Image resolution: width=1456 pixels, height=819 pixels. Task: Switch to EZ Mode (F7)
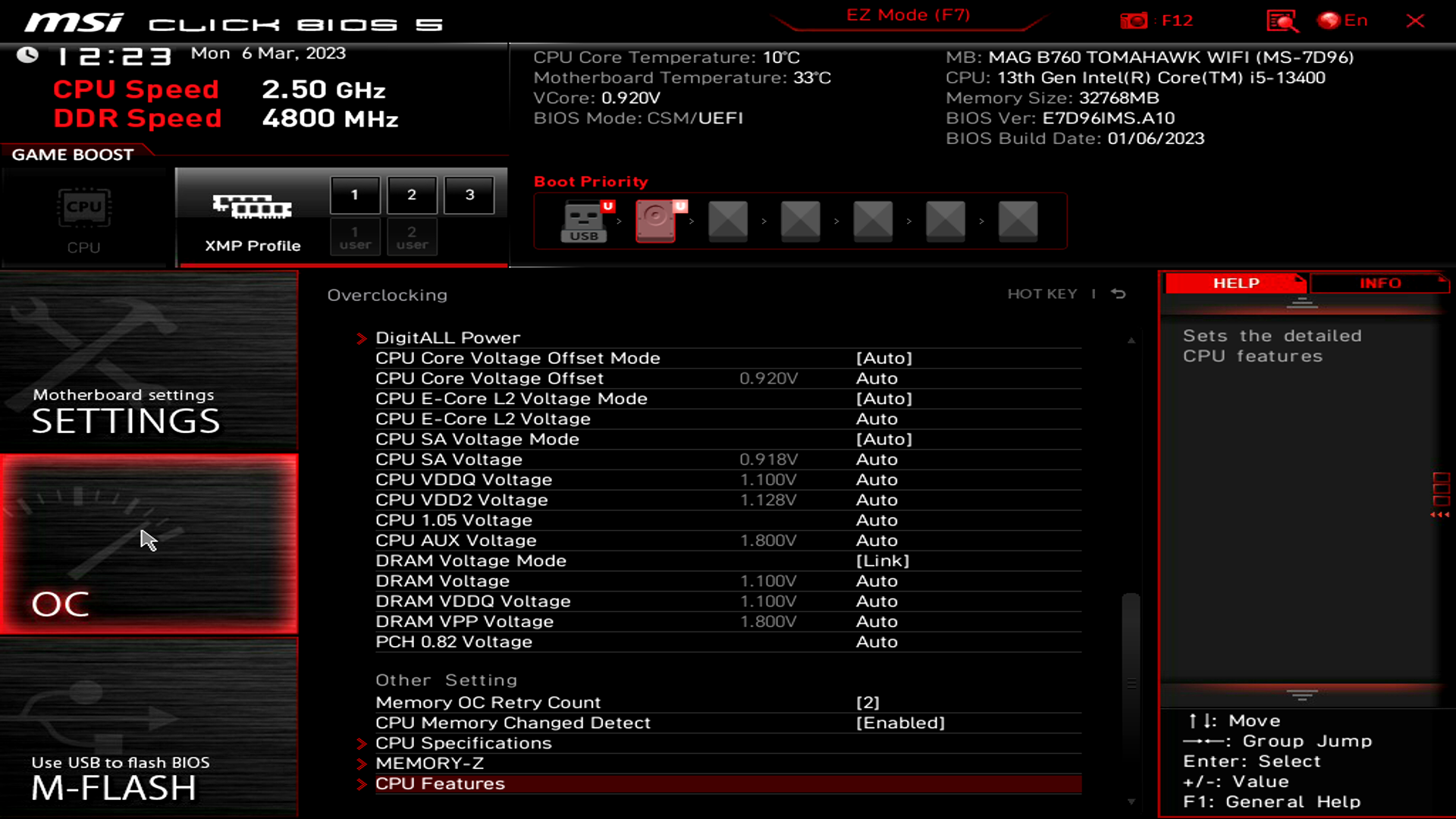coord(908,15)
